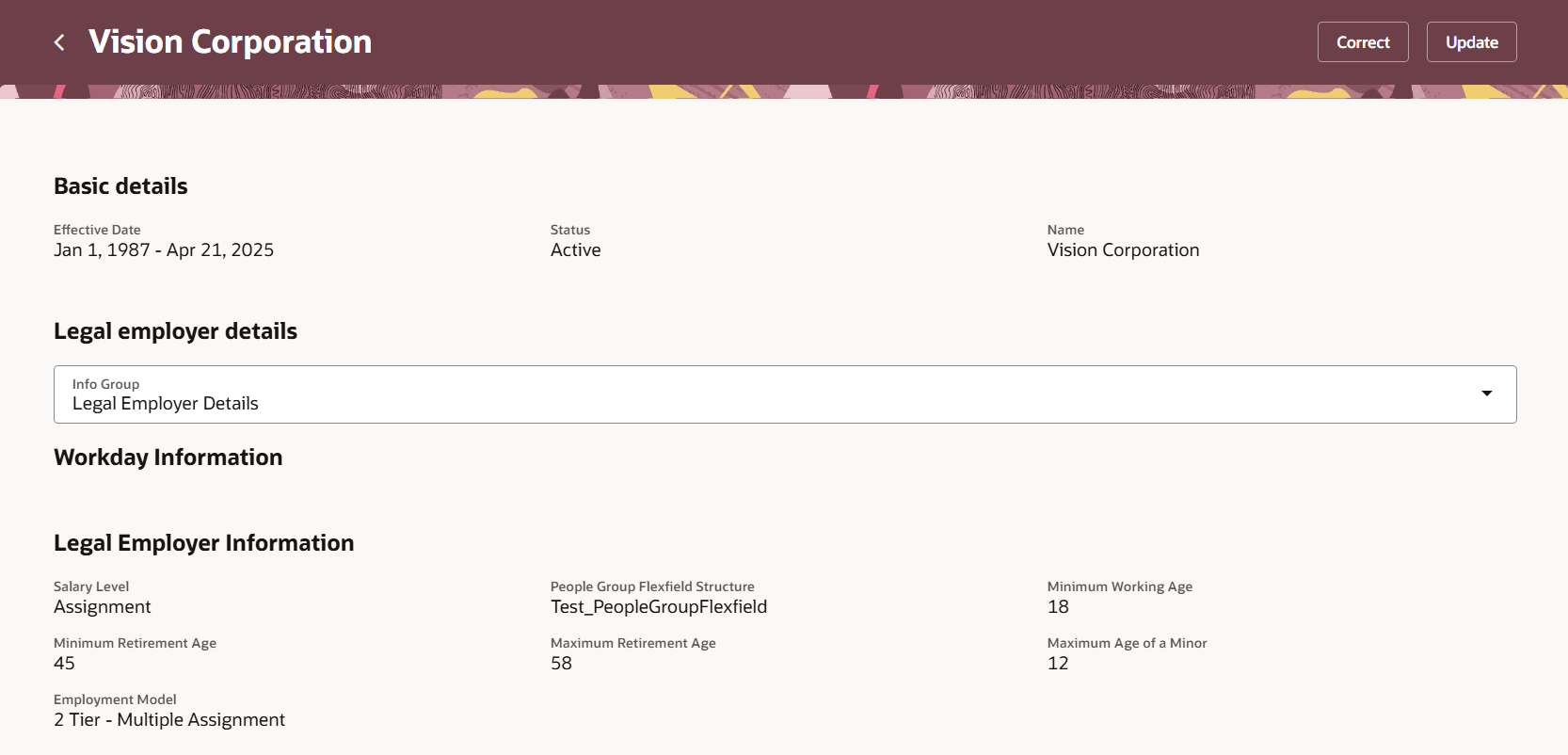Click the Test_PeopleGroupFlexfield value

point(659,607)
